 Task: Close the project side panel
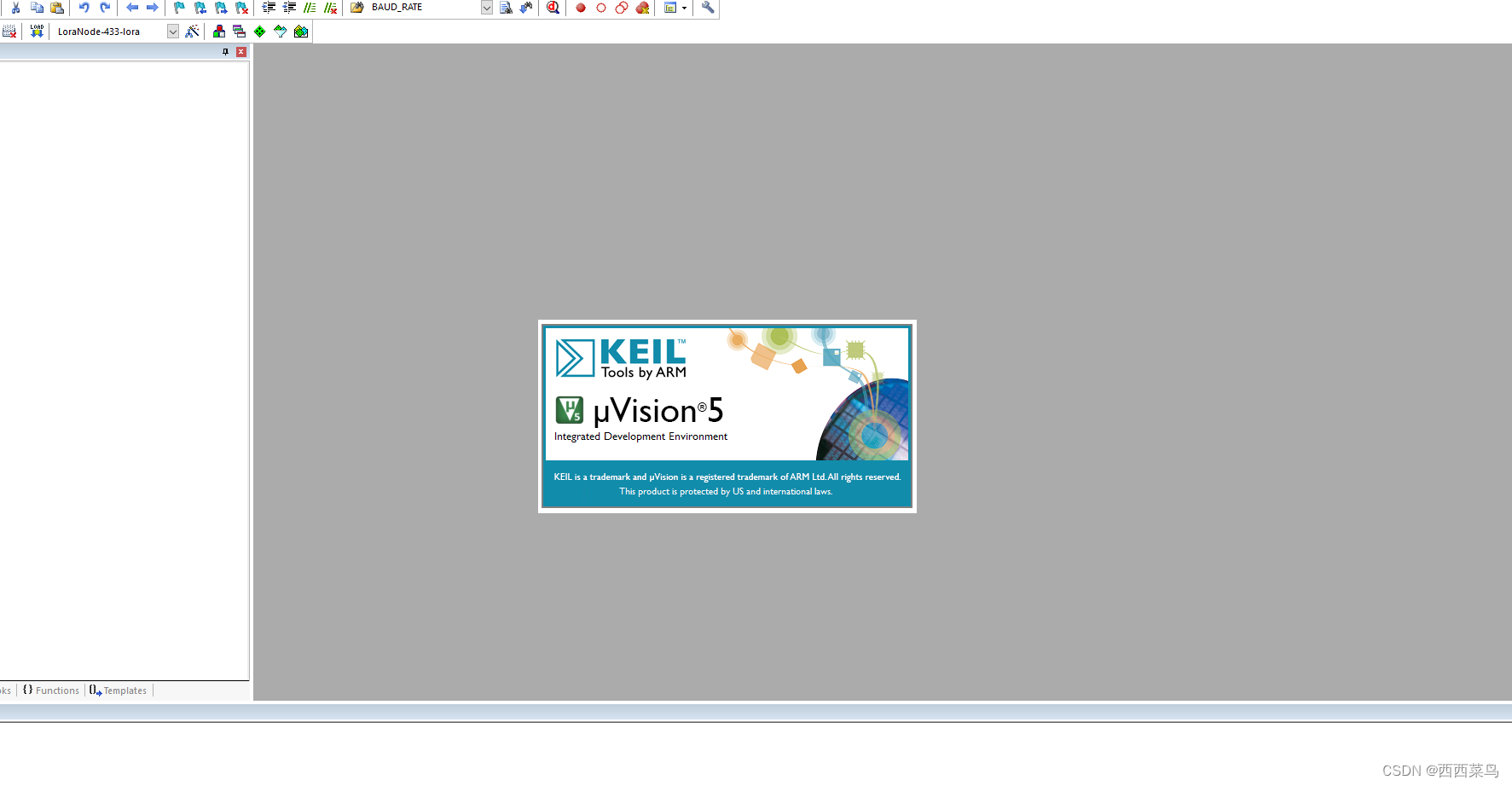pos(241,52)
